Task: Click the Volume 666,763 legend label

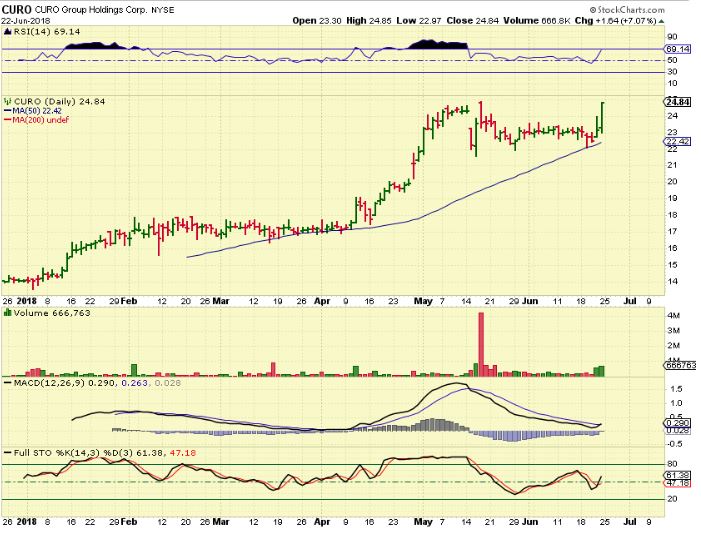Action: tap(52, 313)
